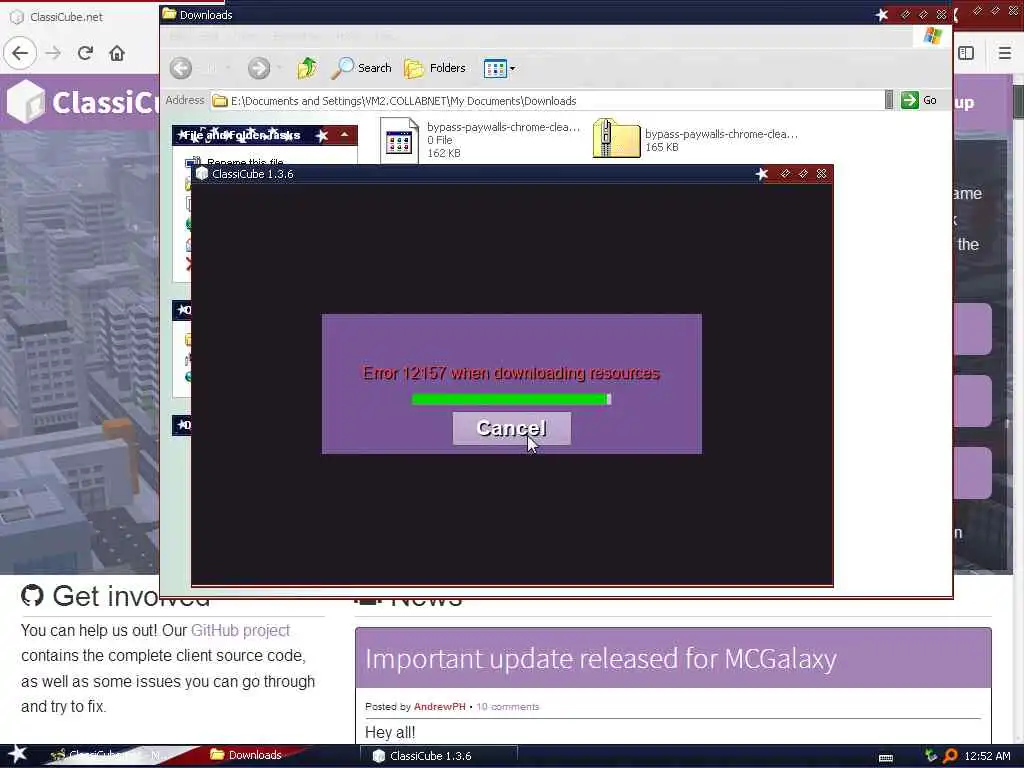Click the GitHub icon beside Get involved
The image size is (1024, 768).
point(32,596)
